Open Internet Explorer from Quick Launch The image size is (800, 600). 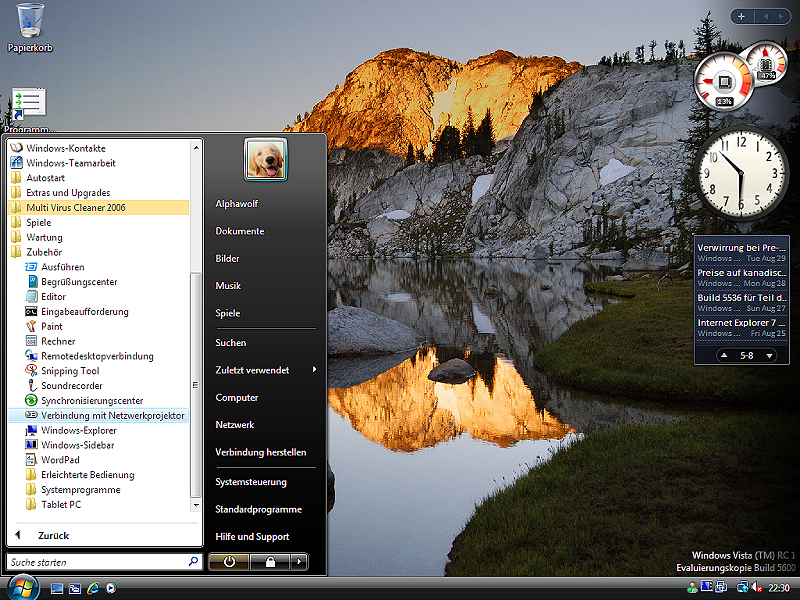(x=93, y=588)
